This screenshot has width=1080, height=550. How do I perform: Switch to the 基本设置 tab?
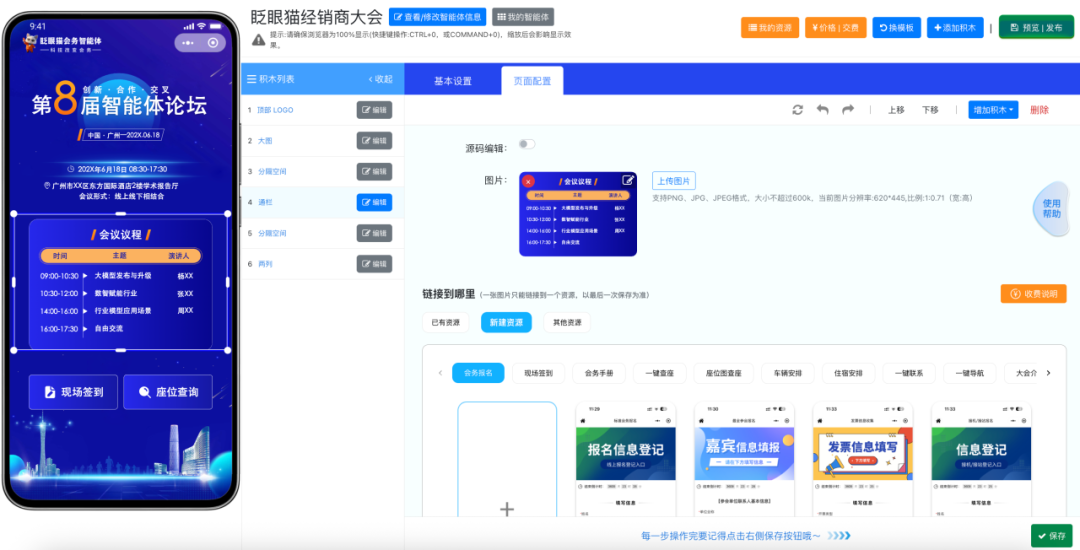pyautogui.click(x=453, y=81)
